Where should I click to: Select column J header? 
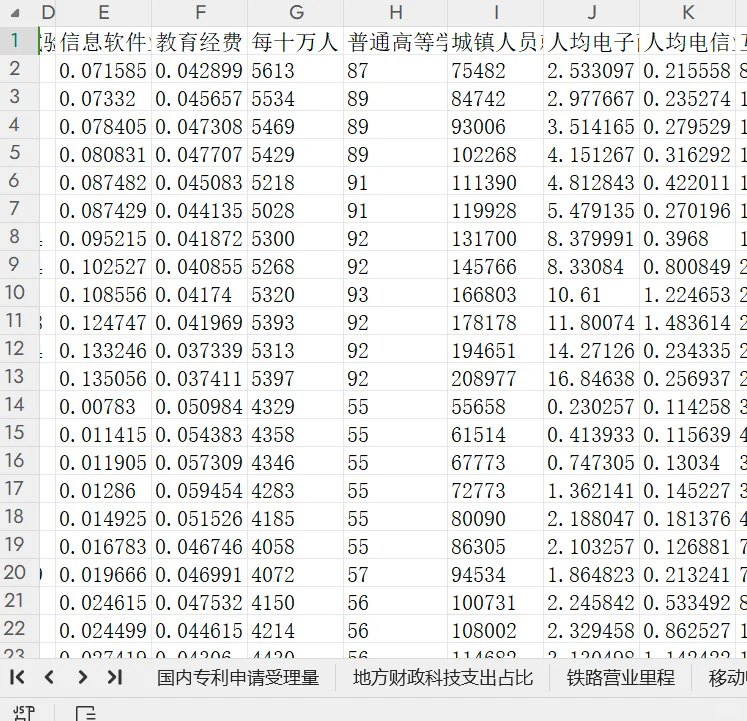tap(592, 12)
